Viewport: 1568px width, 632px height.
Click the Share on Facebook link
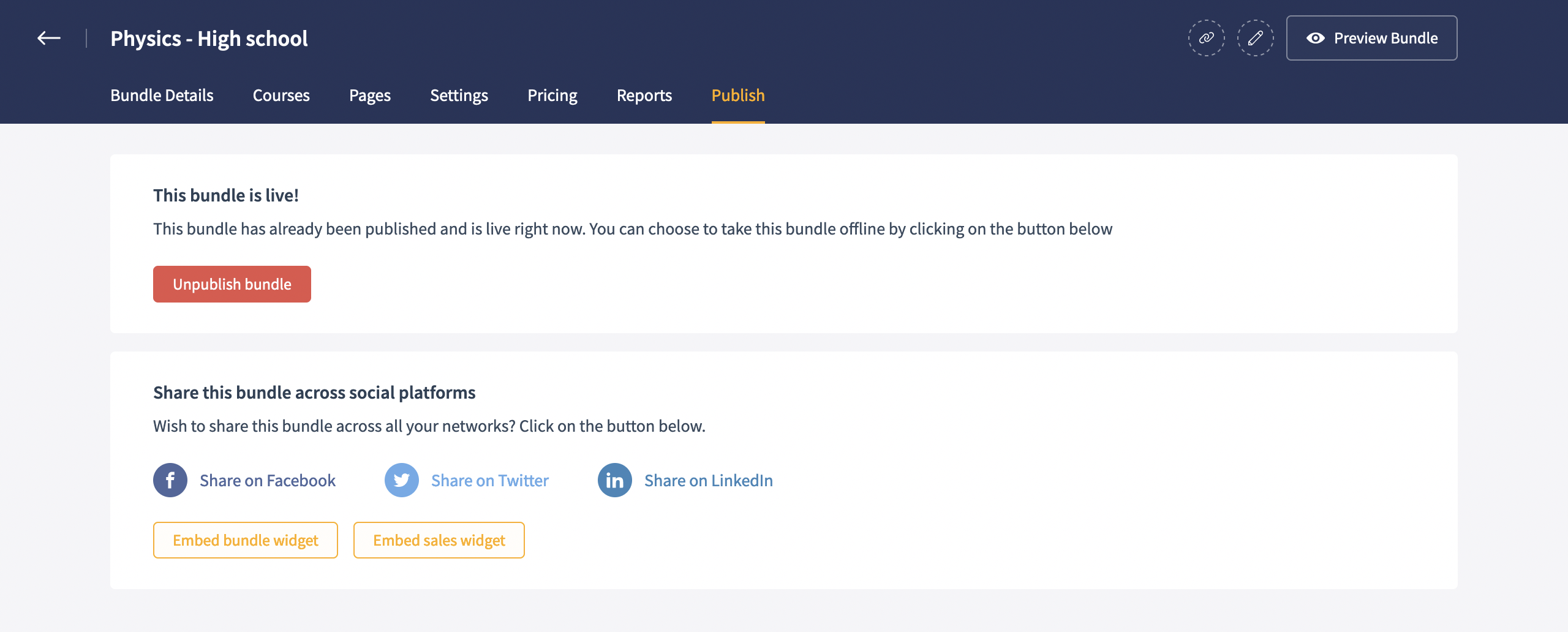[268, 481]
